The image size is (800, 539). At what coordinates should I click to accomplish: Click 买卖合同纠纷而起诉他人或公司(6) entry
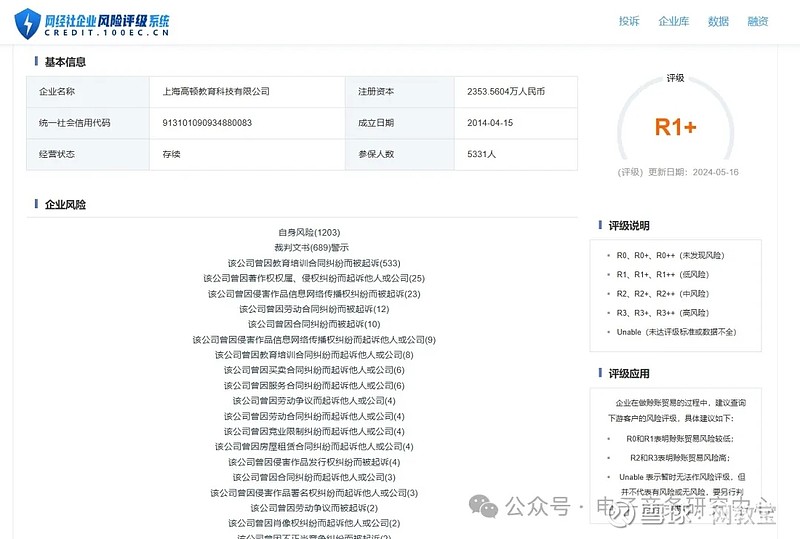coord(314,370)
